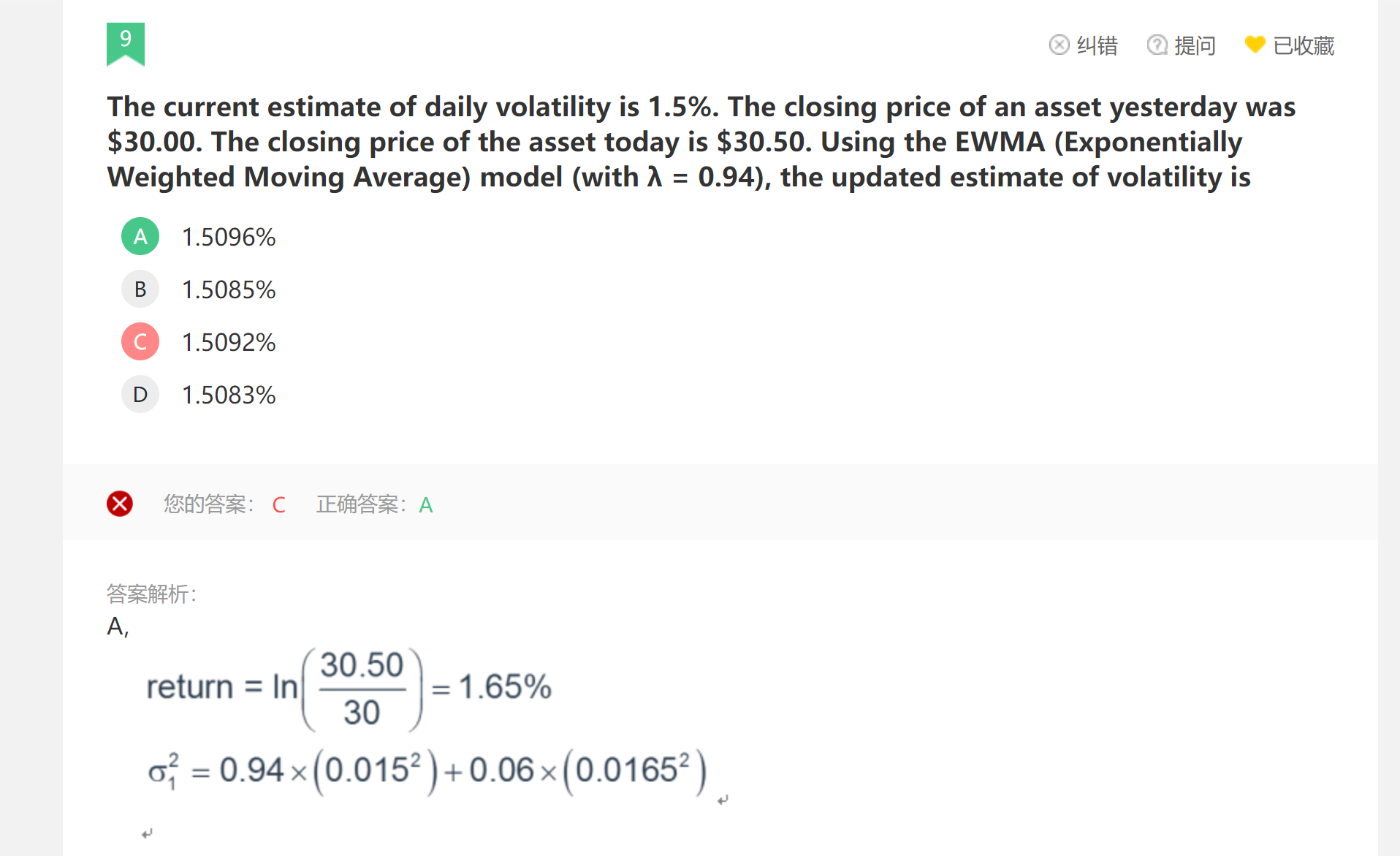Select option A circle

(140, 237)
